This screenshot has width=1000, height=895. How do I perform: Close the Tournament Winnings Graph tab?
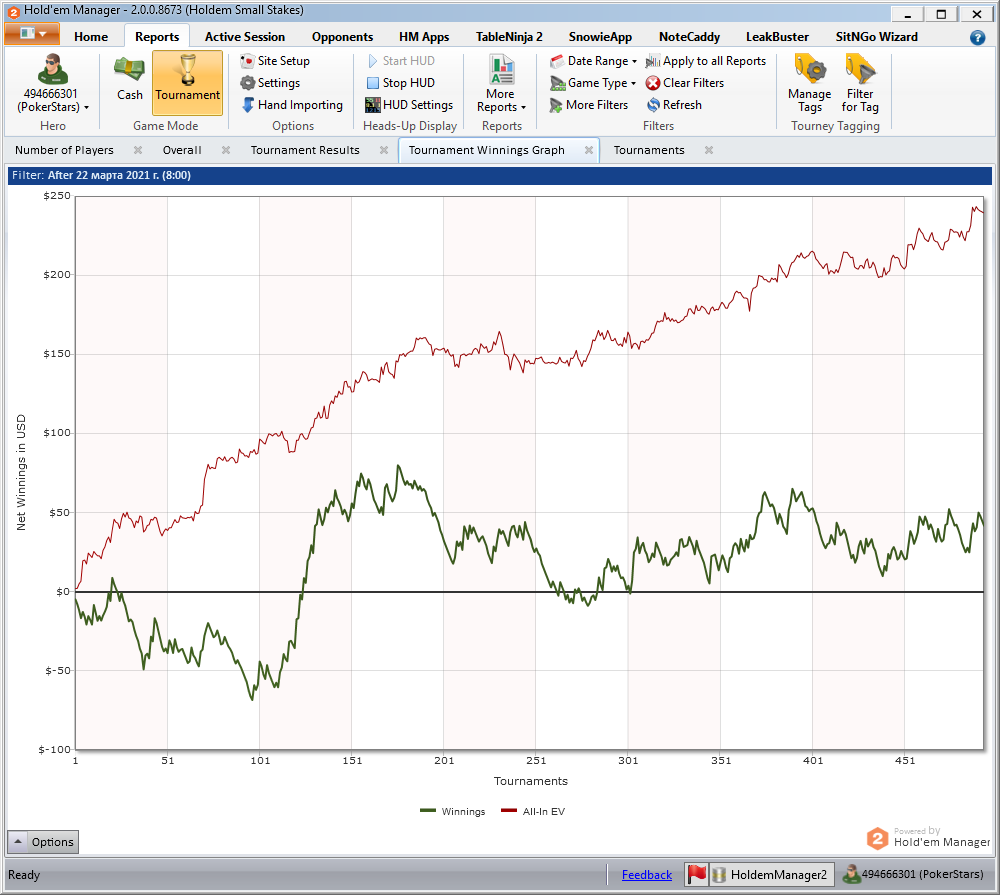coord(589,151)
